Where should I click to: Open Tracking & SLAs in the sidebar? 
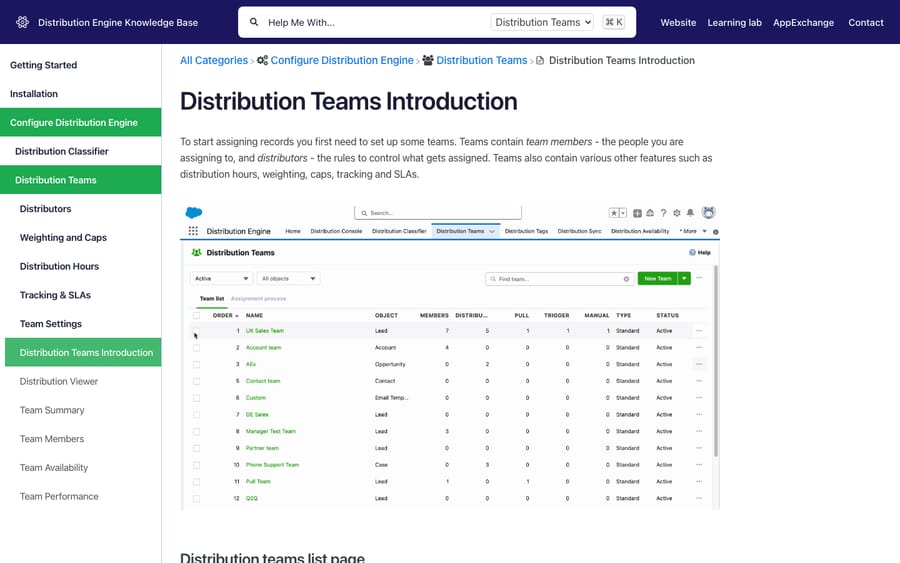[x=55, y=294]
